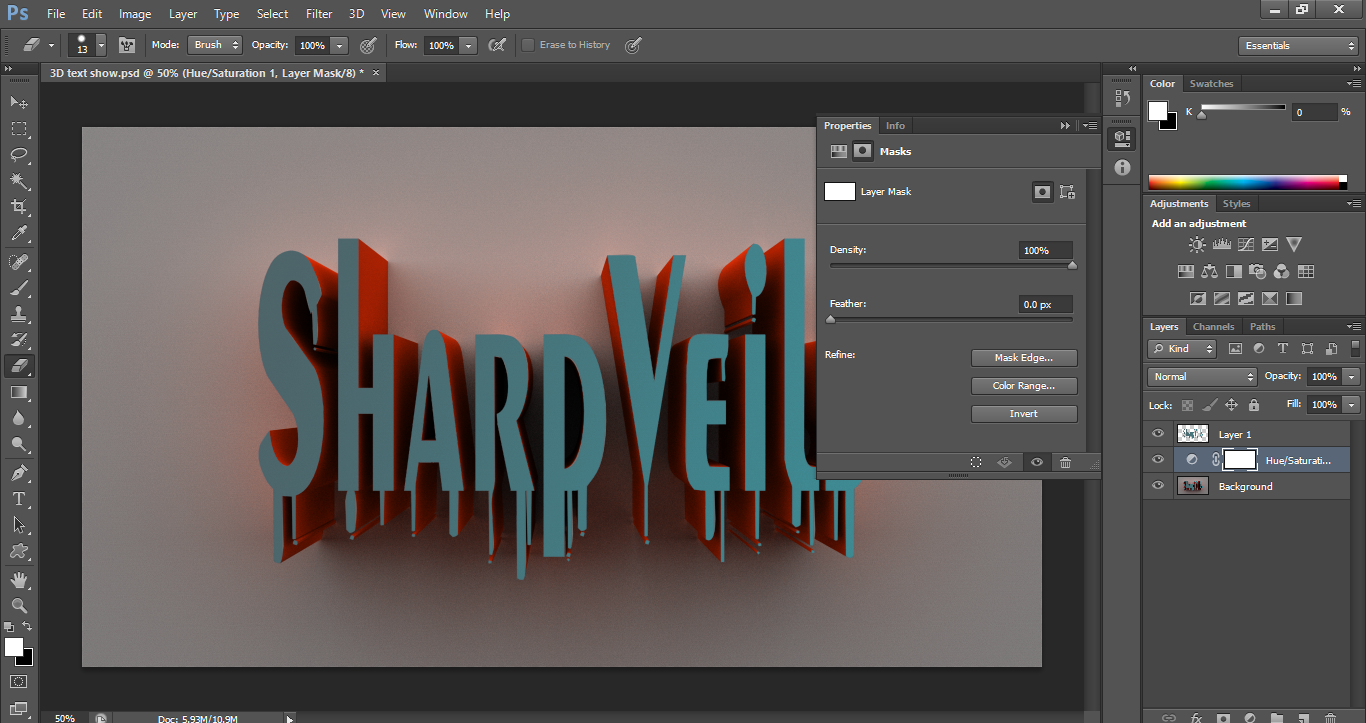Select the Horizontal Type tool

point(19,498)
